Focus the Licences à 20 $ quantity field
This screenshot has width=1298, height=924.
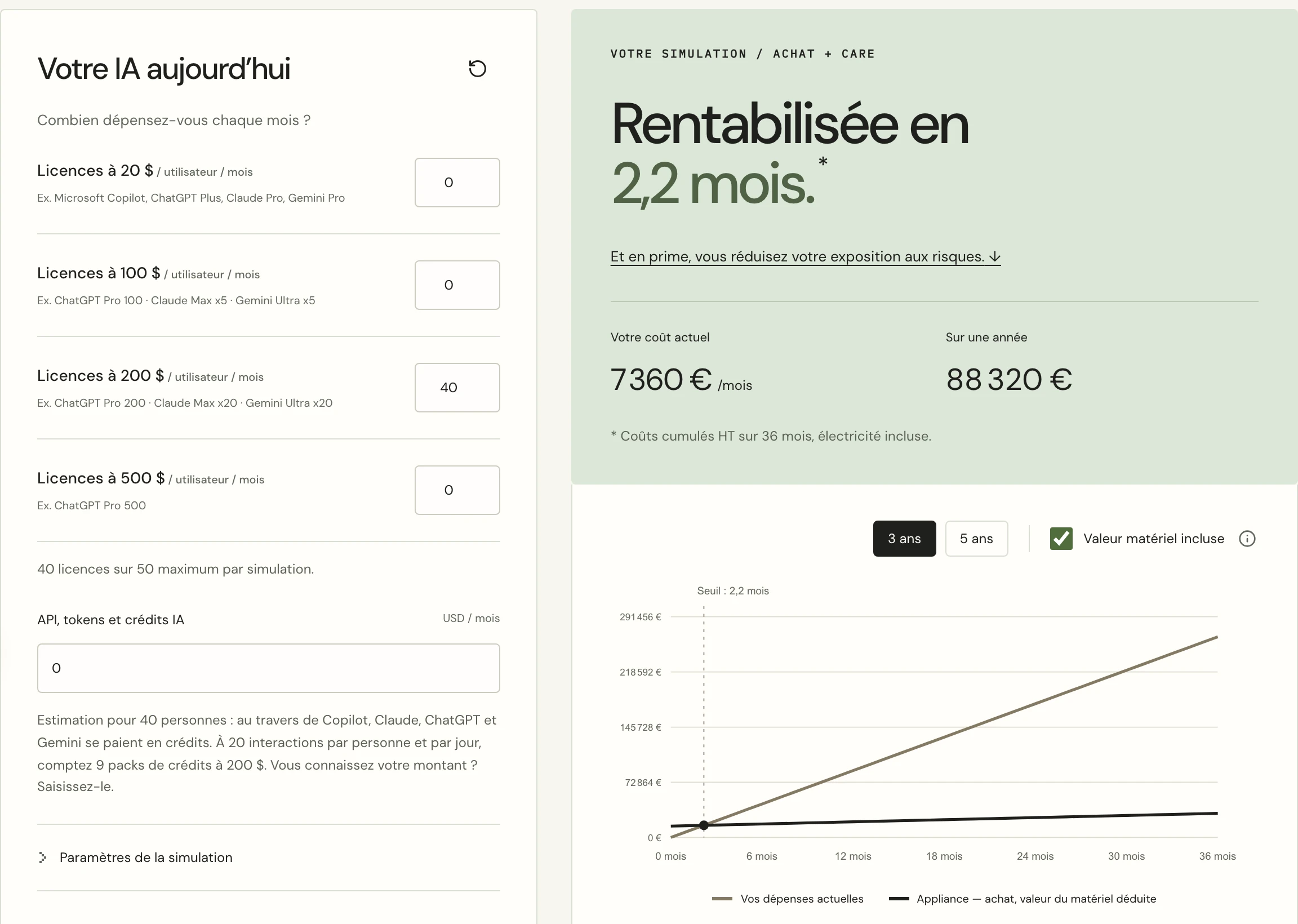point(457,182)
